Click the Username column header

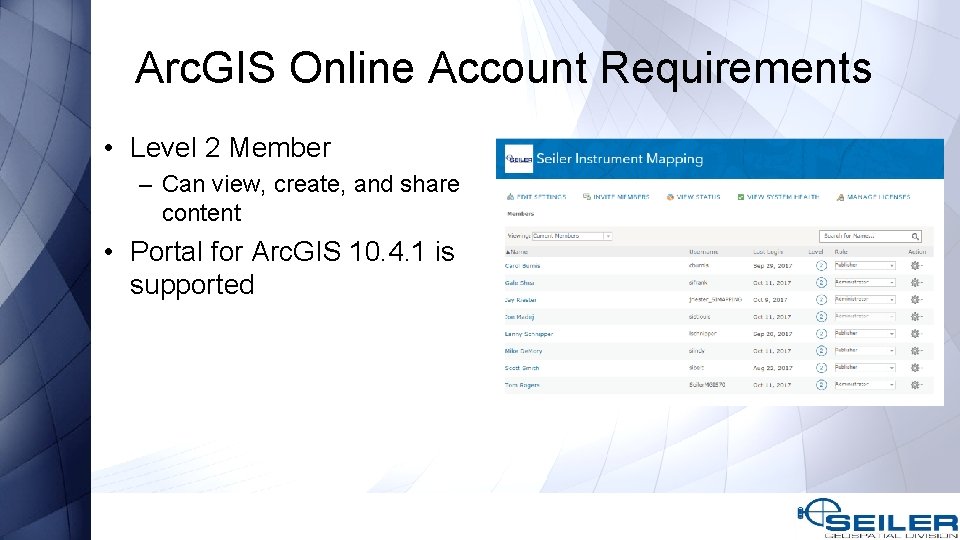[x=703, y=252]
